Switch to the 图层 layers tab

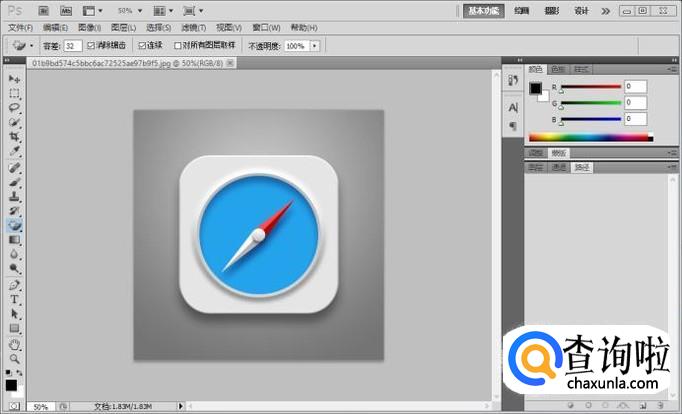click(535, 167)
